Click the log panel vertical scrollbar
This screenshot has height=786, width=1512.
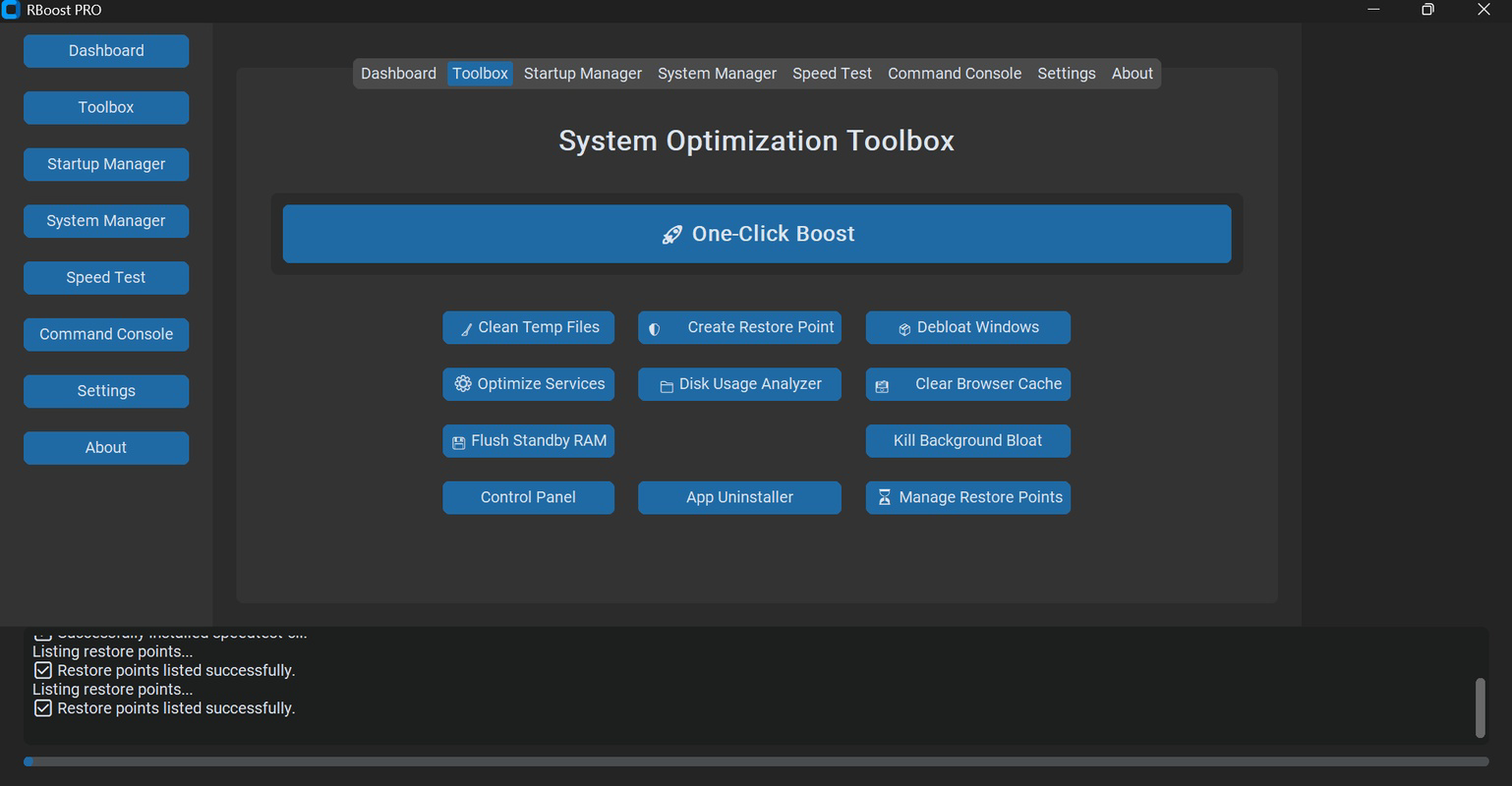[1480, 707]
